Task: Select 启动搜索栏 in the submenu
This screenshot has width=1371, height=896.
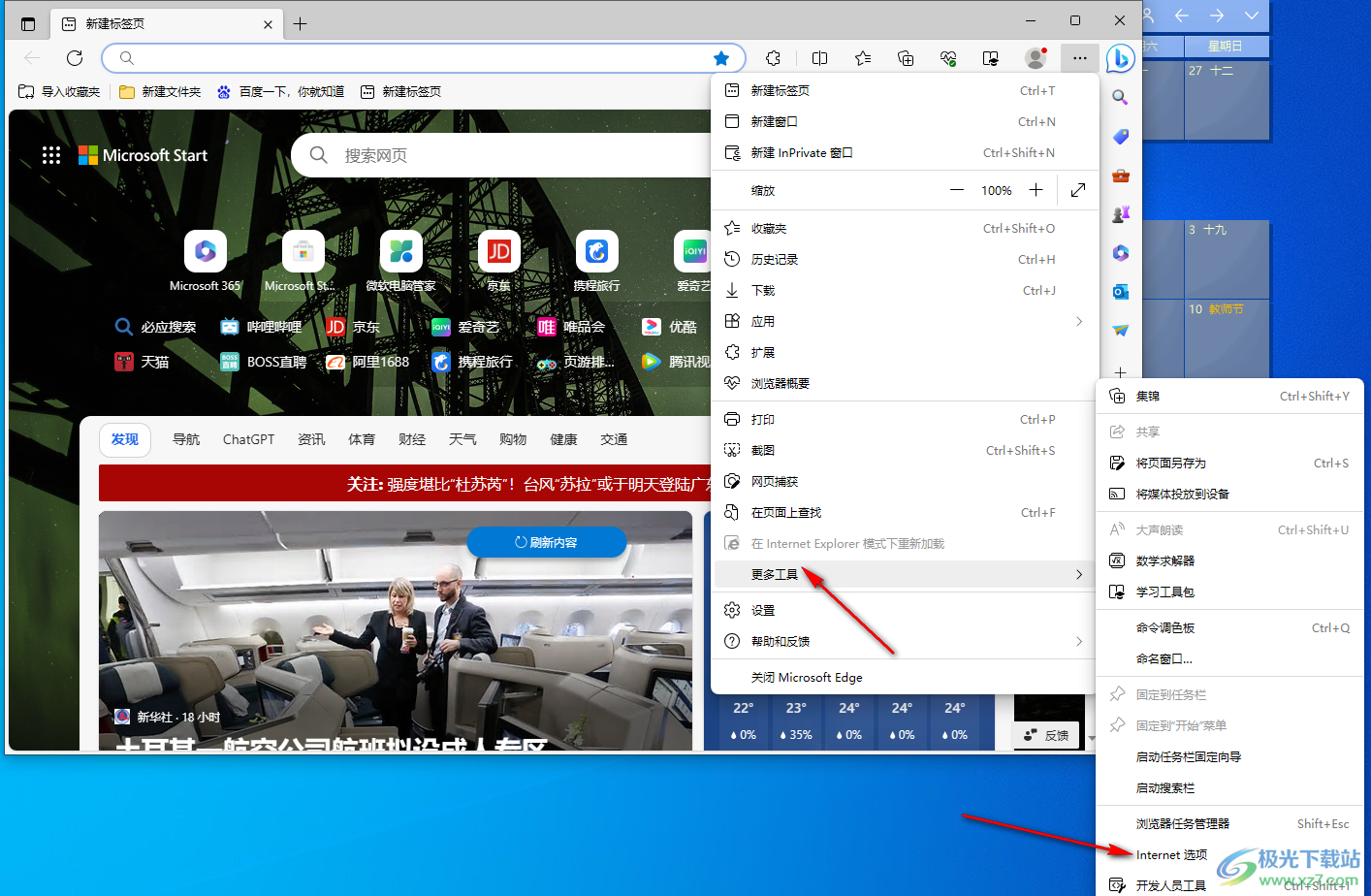Action: 1229,787
